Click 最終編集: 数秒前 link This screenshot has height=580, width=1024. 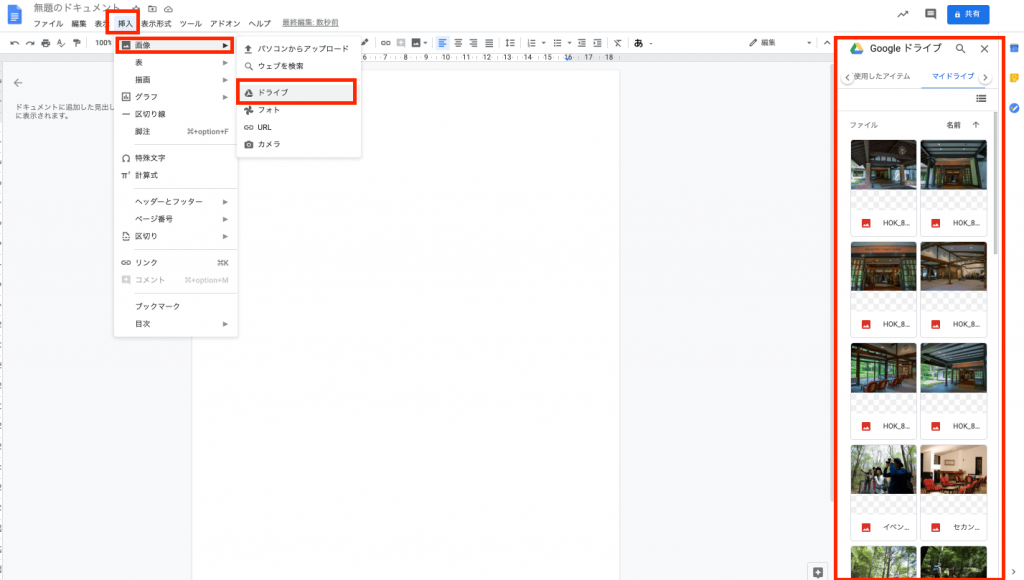(x=310, y=23)
